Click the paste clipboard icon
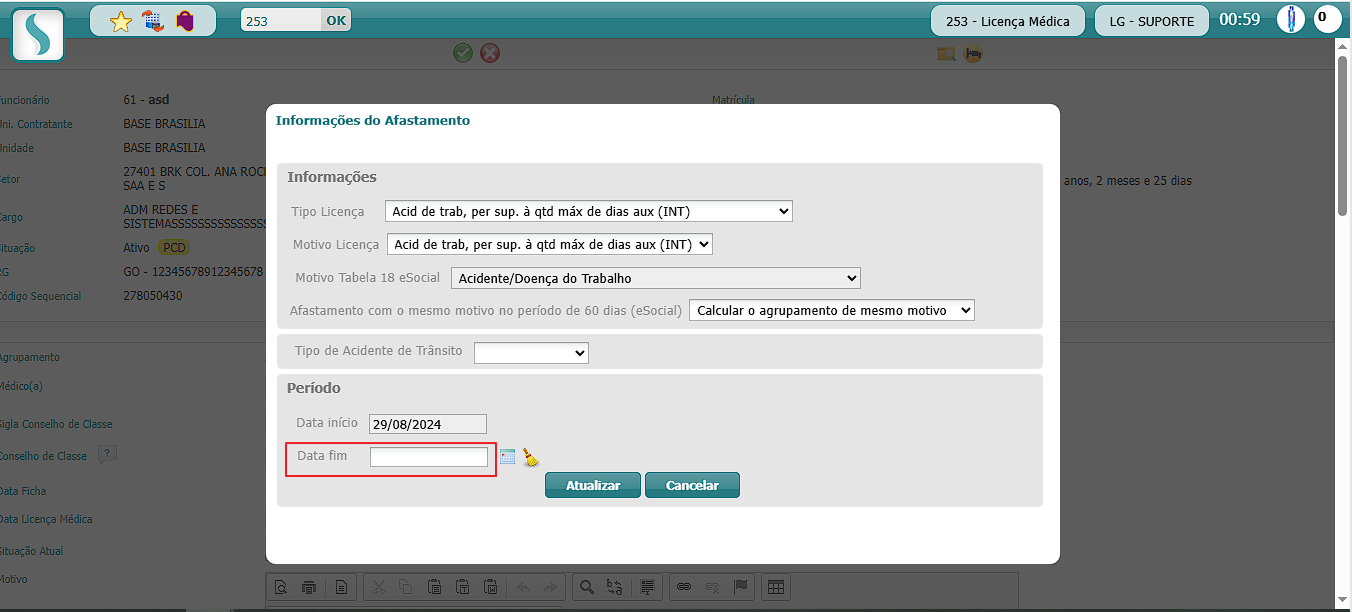This screenshot has height=612, width=1352. click(434, 587)
